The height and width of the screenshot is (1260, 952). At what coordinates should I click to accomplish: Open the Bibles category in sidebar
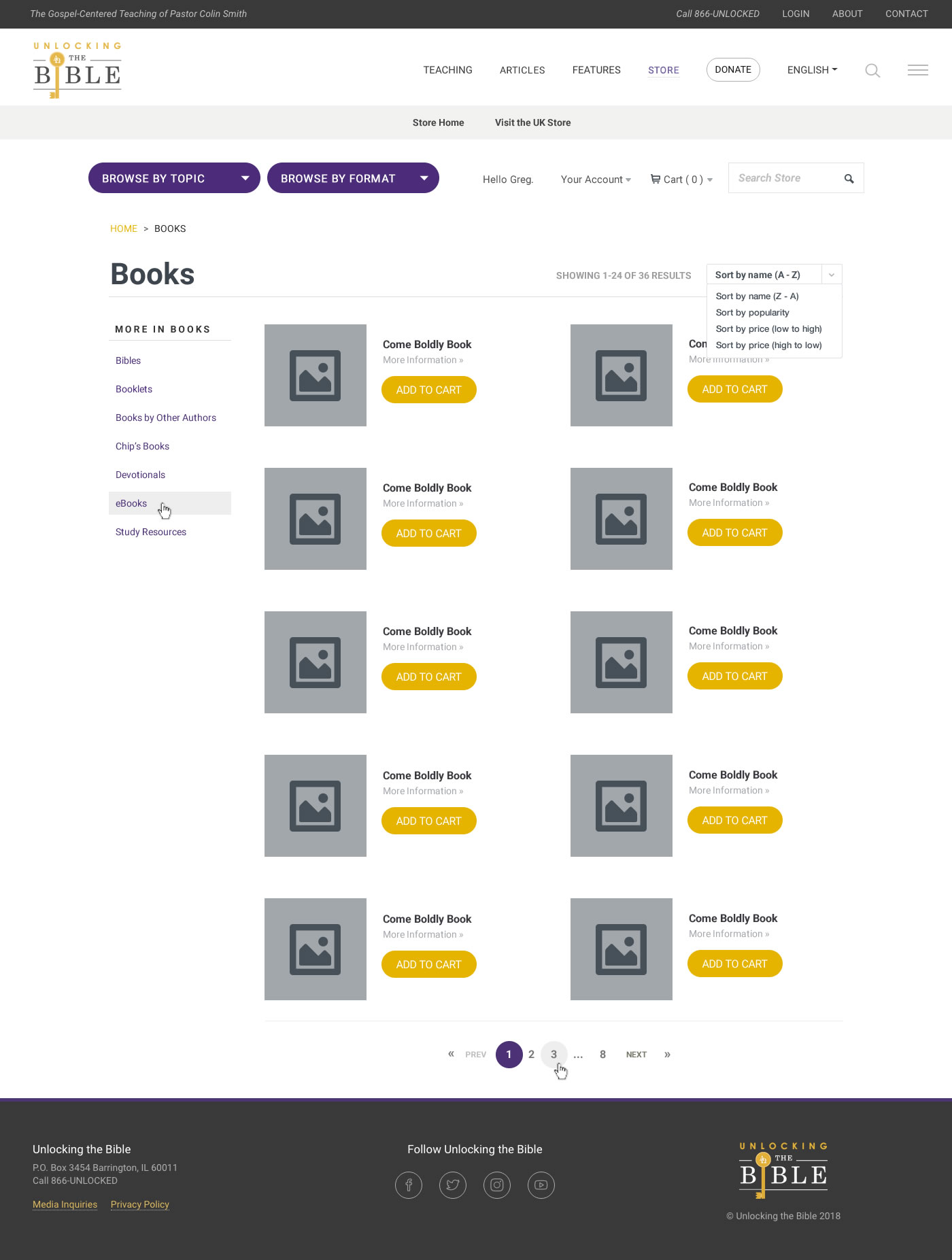[128, 360]
